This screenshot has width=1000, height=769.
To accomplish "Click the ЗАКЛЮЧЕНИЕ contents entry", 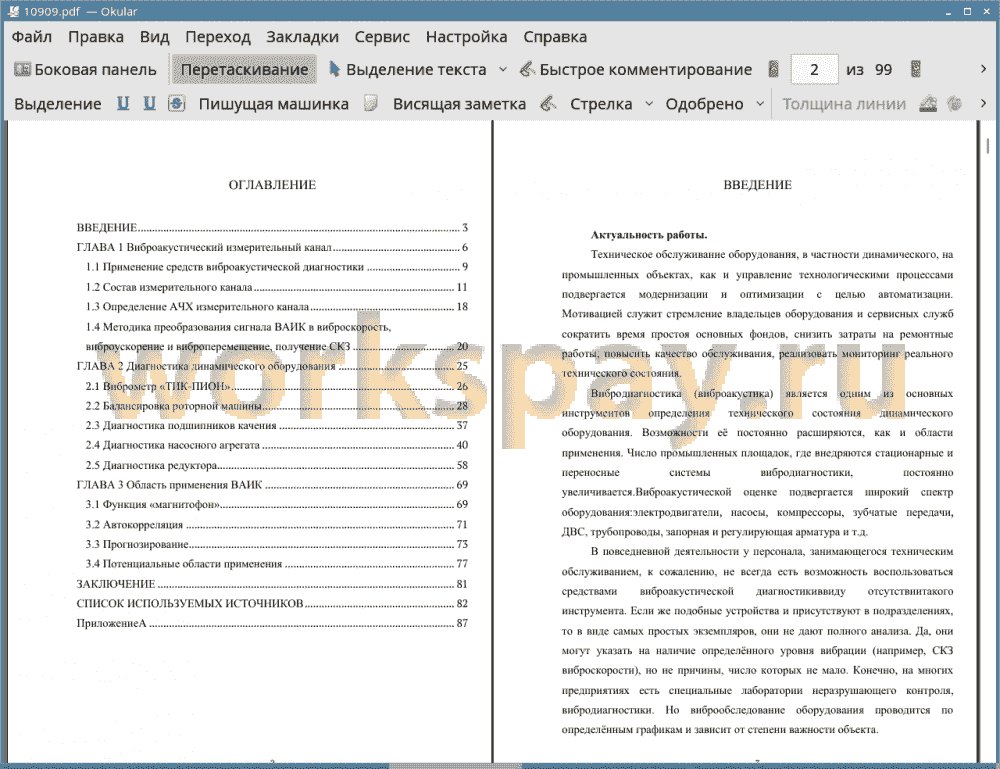I will pyautogui.click(x=272, y=584).
